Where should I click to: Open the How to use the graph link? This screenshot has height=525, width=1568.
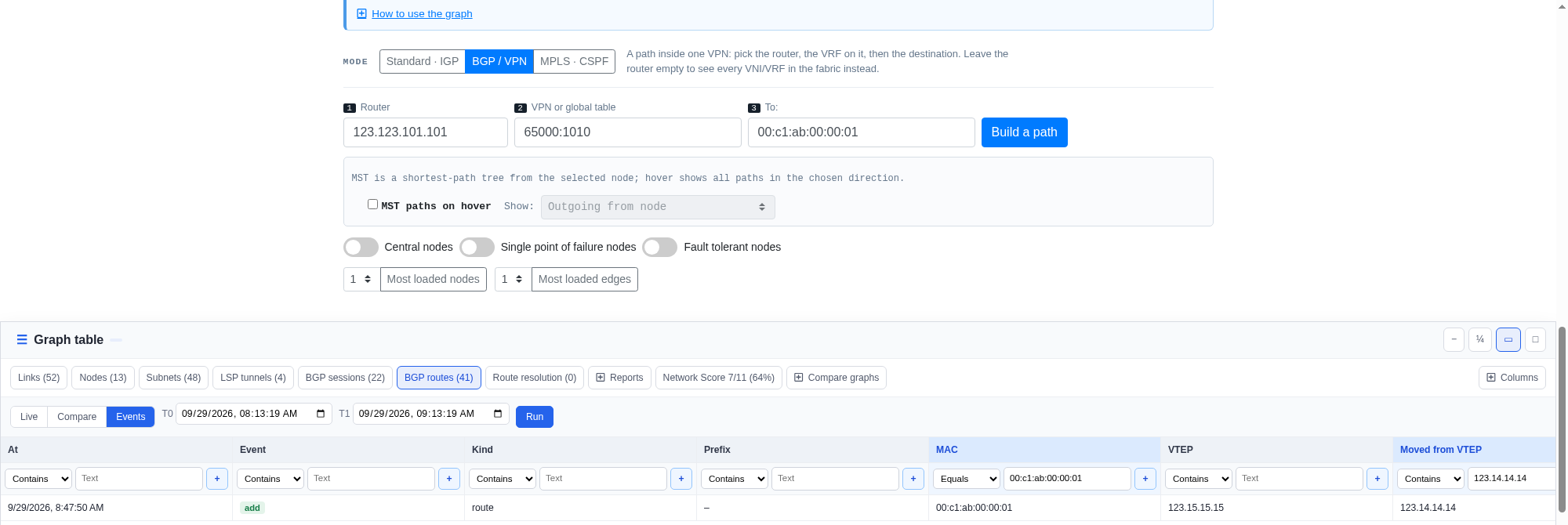[x=422, y=13]
